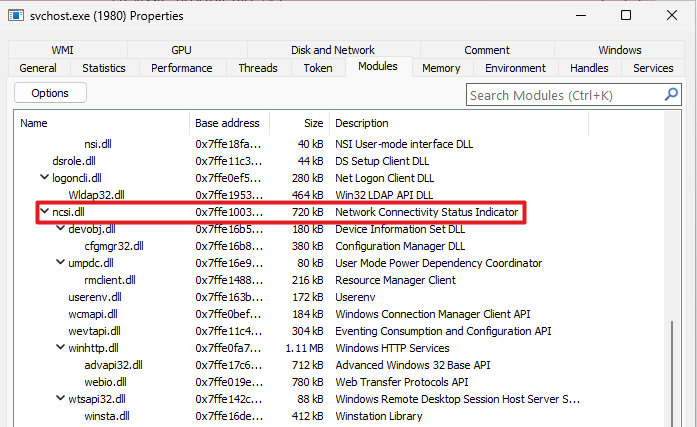This screenshot has height=427, width=697.
Task: Close the svchost.exe Properties window
Action: [672, 16]
